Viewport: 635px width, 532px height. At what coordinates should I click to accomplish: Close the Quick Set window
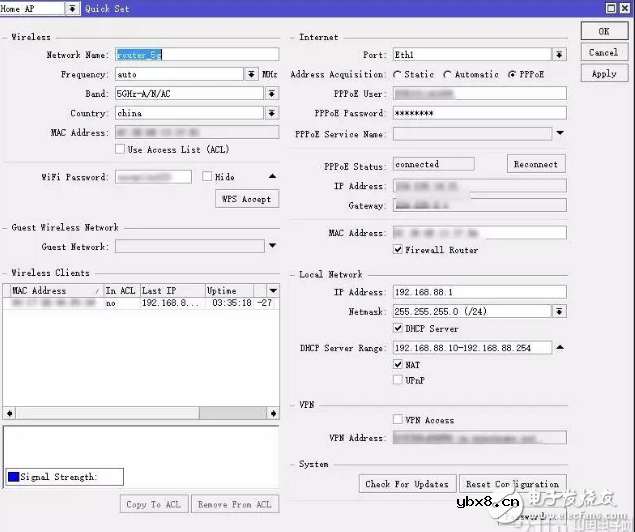(x=625, y=8)
